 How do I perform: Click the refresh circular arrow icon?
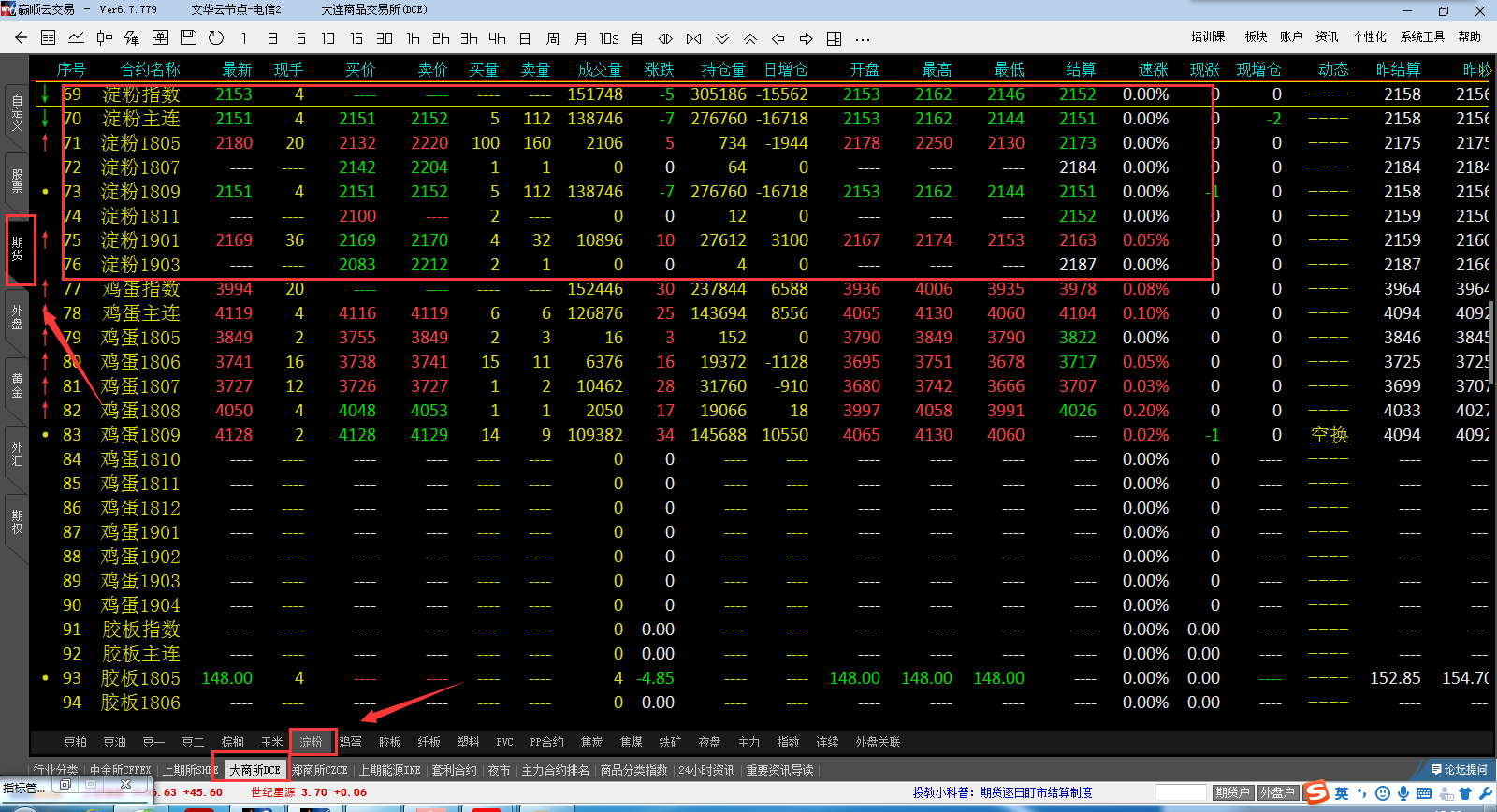(x=216, y=38)
